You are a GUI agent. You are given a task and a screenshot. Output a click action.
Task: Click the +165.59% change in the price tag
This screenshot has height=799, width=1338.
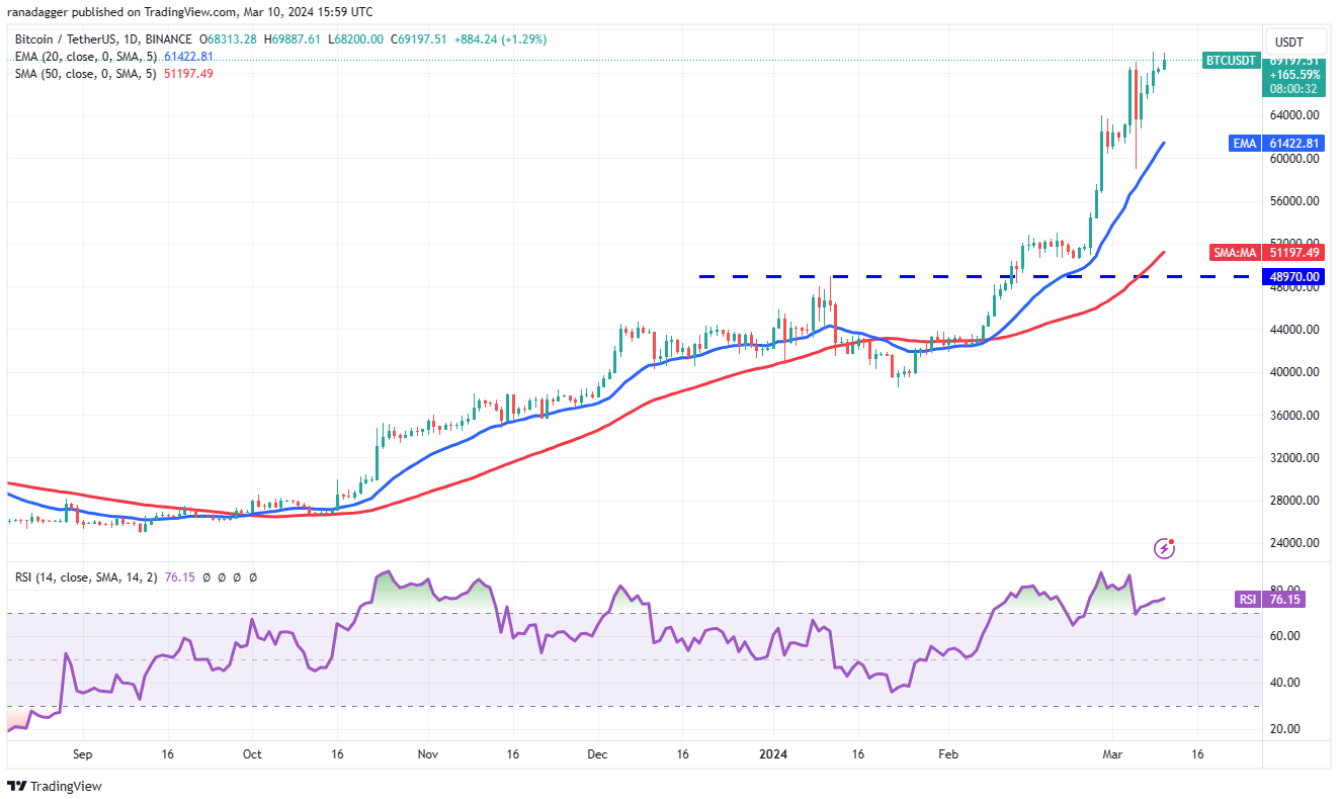click(1296, 74)
